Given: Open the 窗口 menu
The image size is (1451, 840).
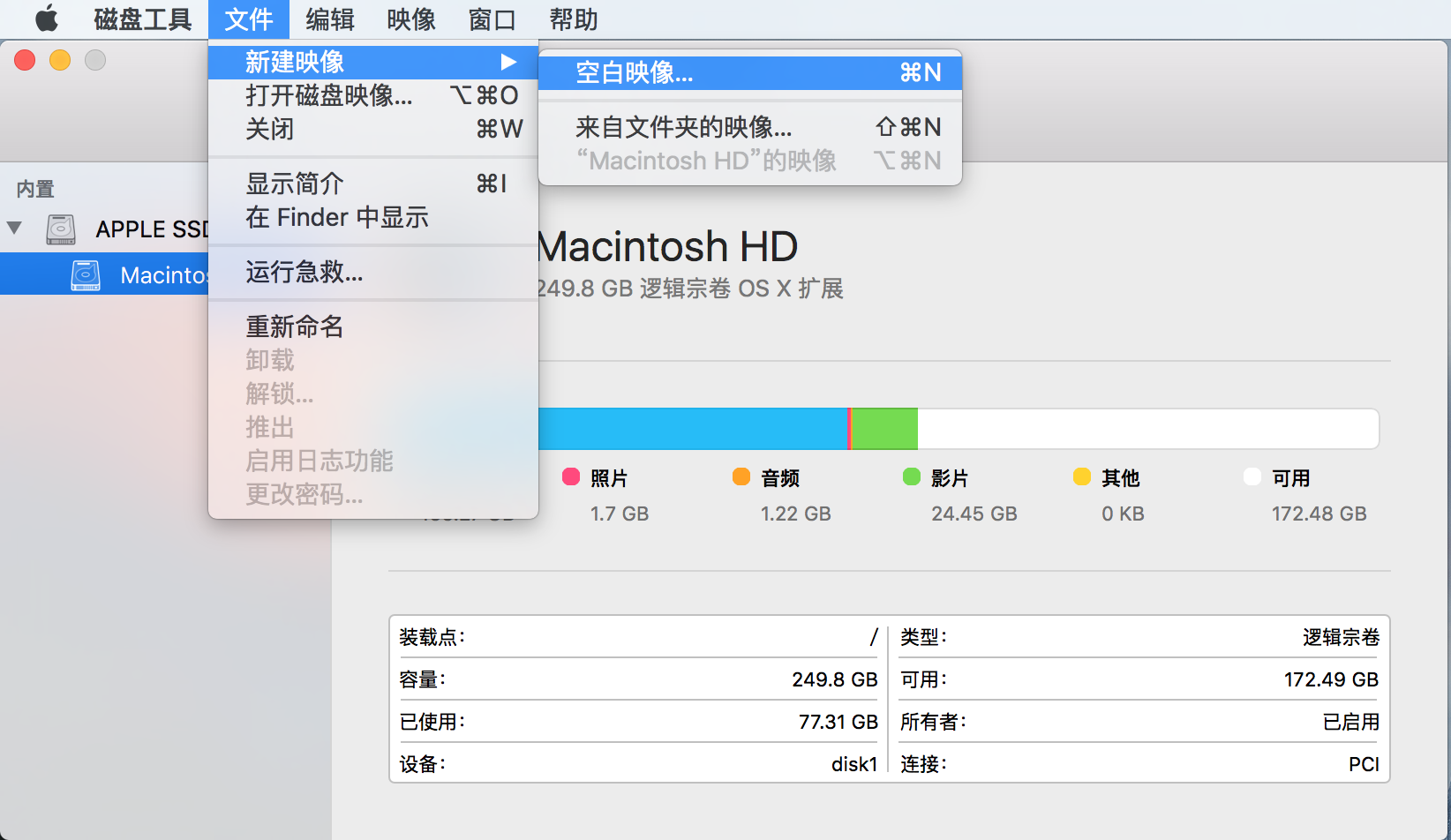Looking at the screenshot, I should [x=492, y=19].
